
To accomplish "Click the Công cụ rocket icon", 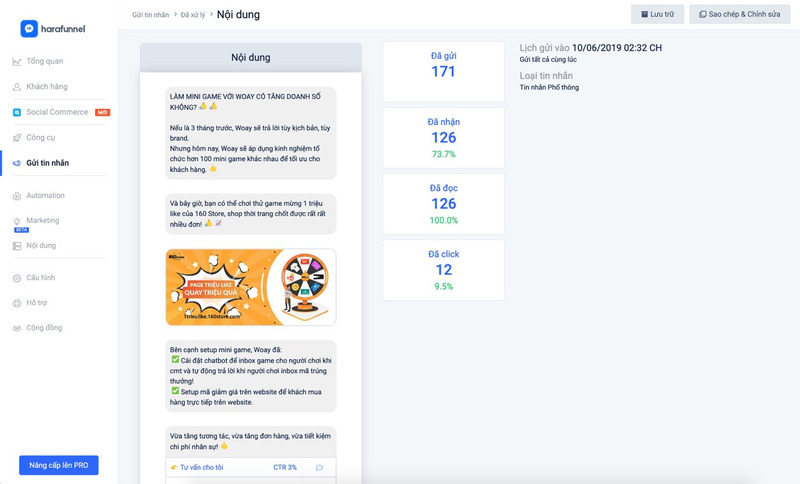I will [17, 138].
